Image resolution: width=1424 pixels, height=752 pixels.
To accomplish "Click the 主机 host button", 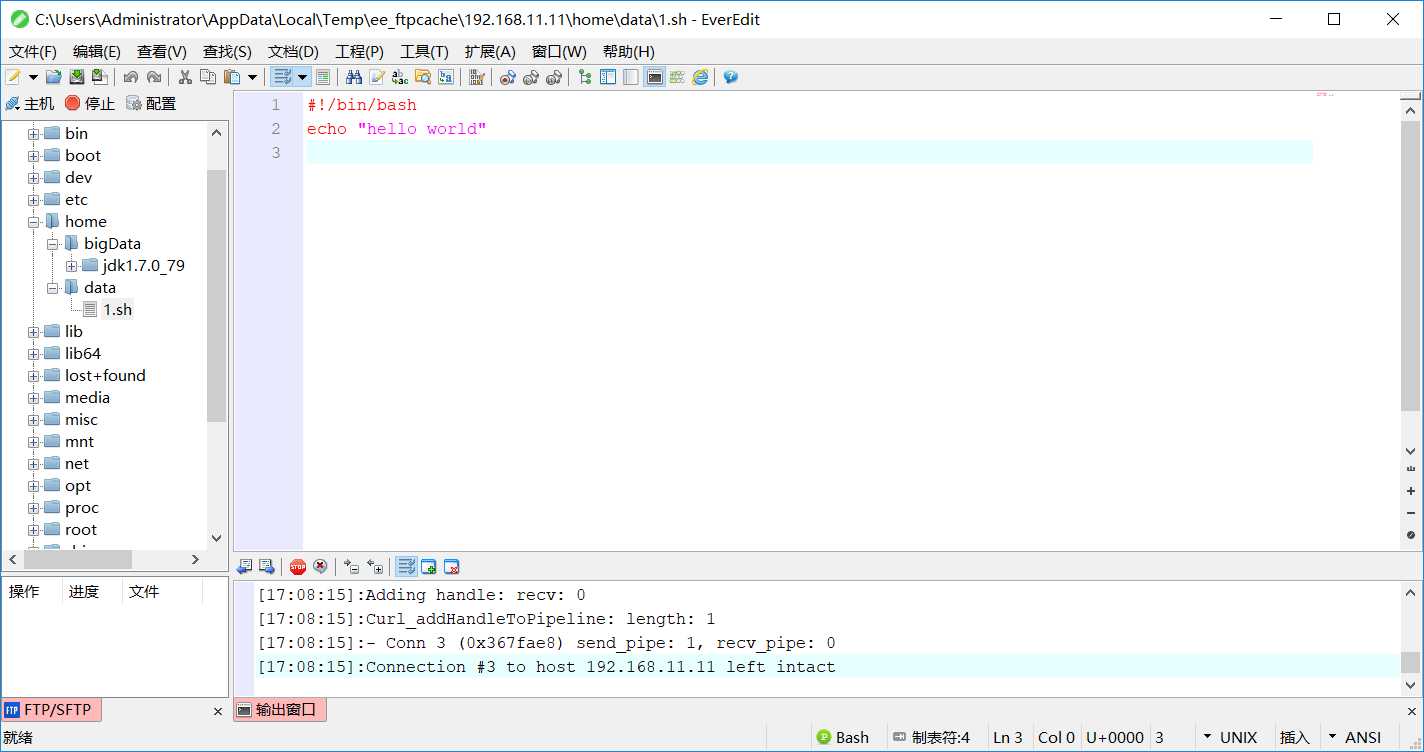I will (30, 103).
